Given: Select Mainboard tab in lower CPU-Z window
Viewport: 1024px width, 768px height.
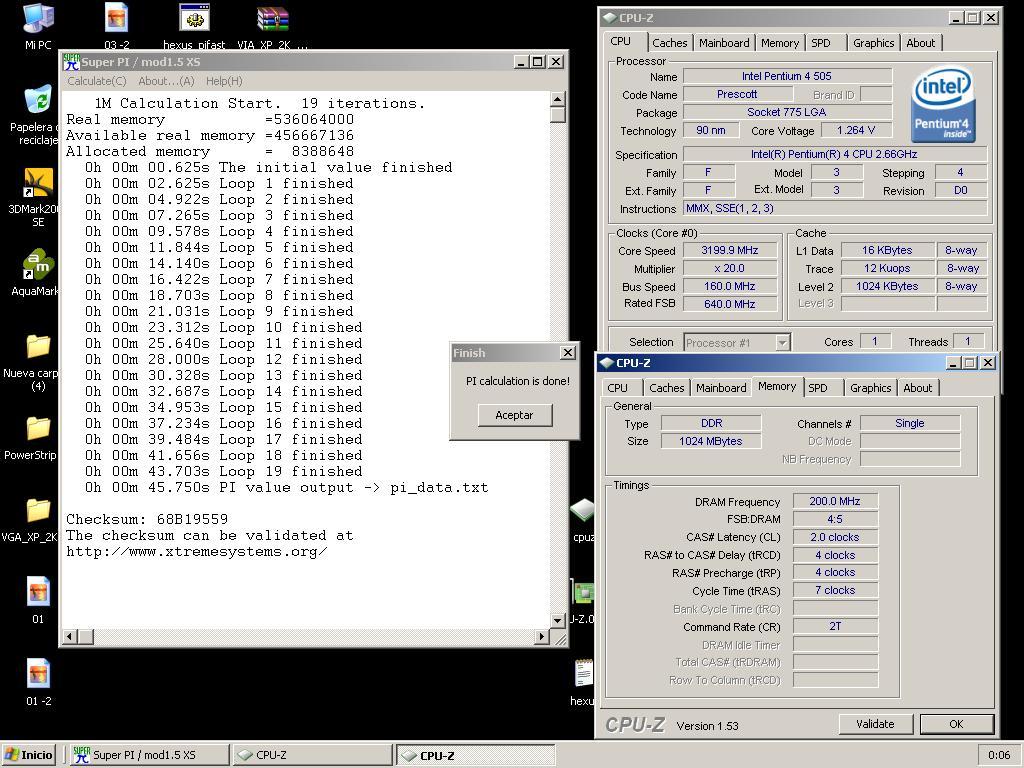Looking at the screenshot, I should [721, 388].
